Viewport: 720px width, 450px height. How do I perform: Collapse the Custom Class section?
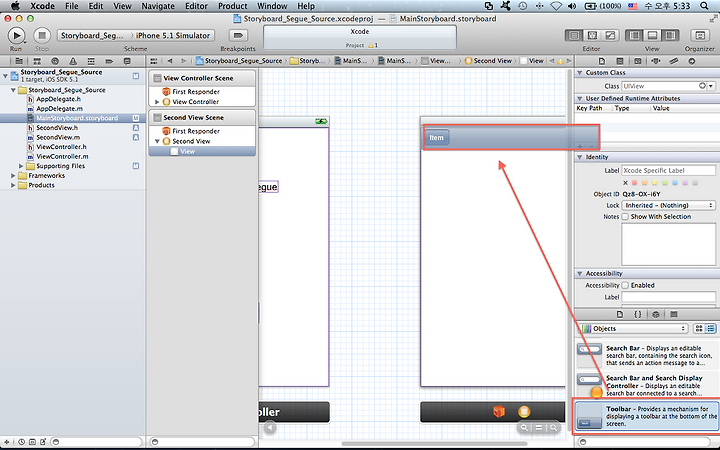pos(579,73)
